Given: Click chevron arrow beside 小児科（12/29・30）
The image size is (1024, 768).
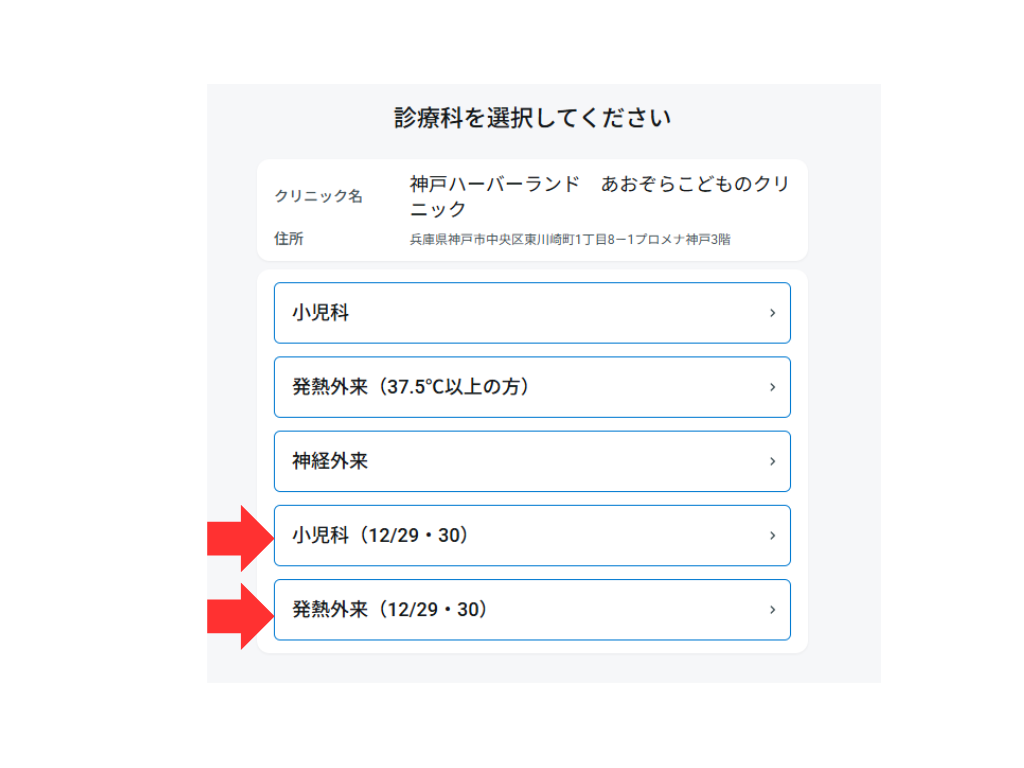Looking at the screenshot, I should [772, 535].
